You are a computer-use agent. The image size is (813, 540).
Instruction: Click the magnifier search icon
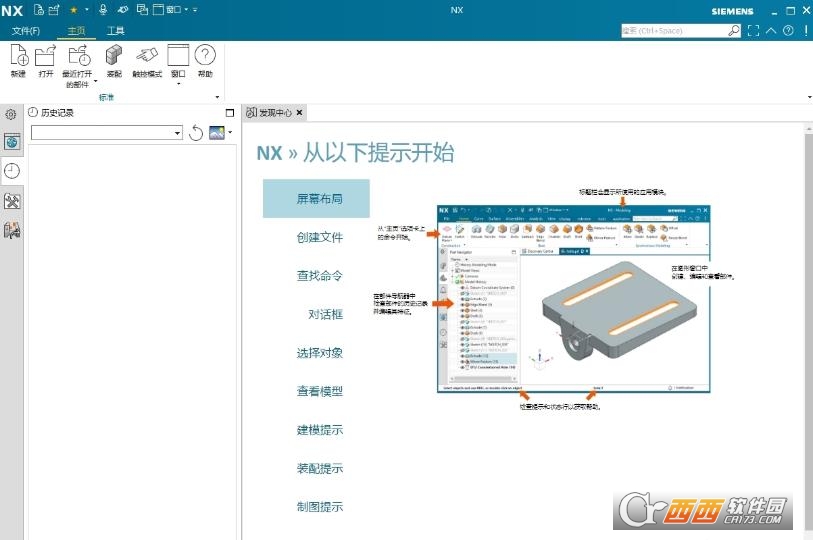[x=734, y=31]
